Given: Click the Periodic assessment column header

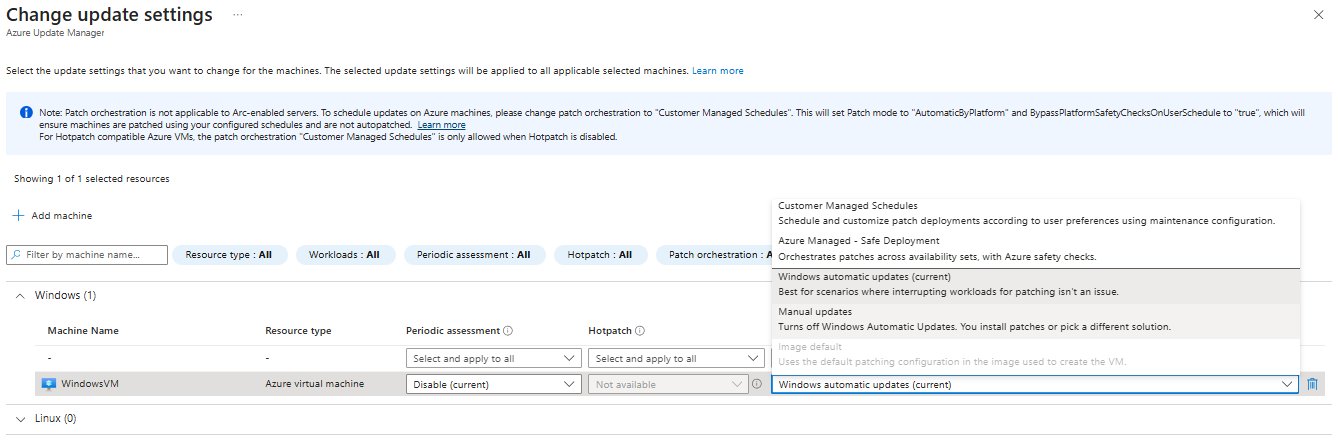Looking at the screenshot, I should [453, 331].
